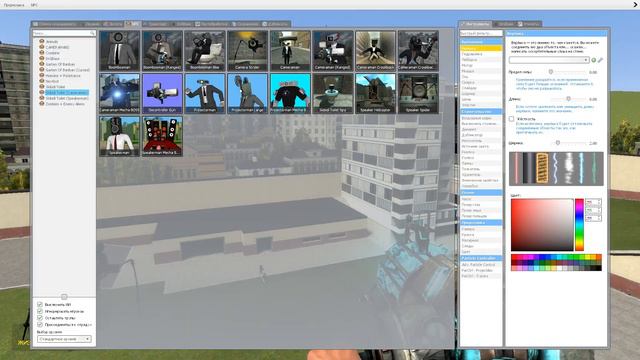Viewport: 640px width, 360px height.
Task: Switch to the Утилиты tab
Action: point(528,24)
